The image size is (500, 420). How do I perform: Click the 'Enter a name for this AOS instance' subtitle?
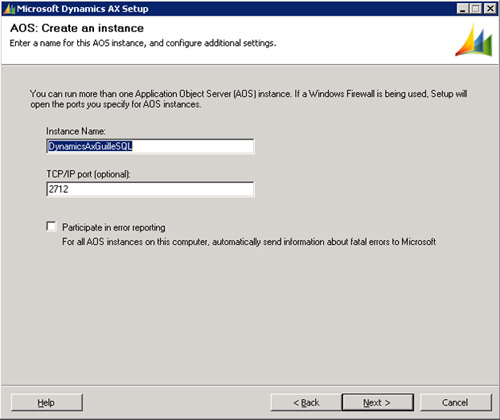pos(143,43)
